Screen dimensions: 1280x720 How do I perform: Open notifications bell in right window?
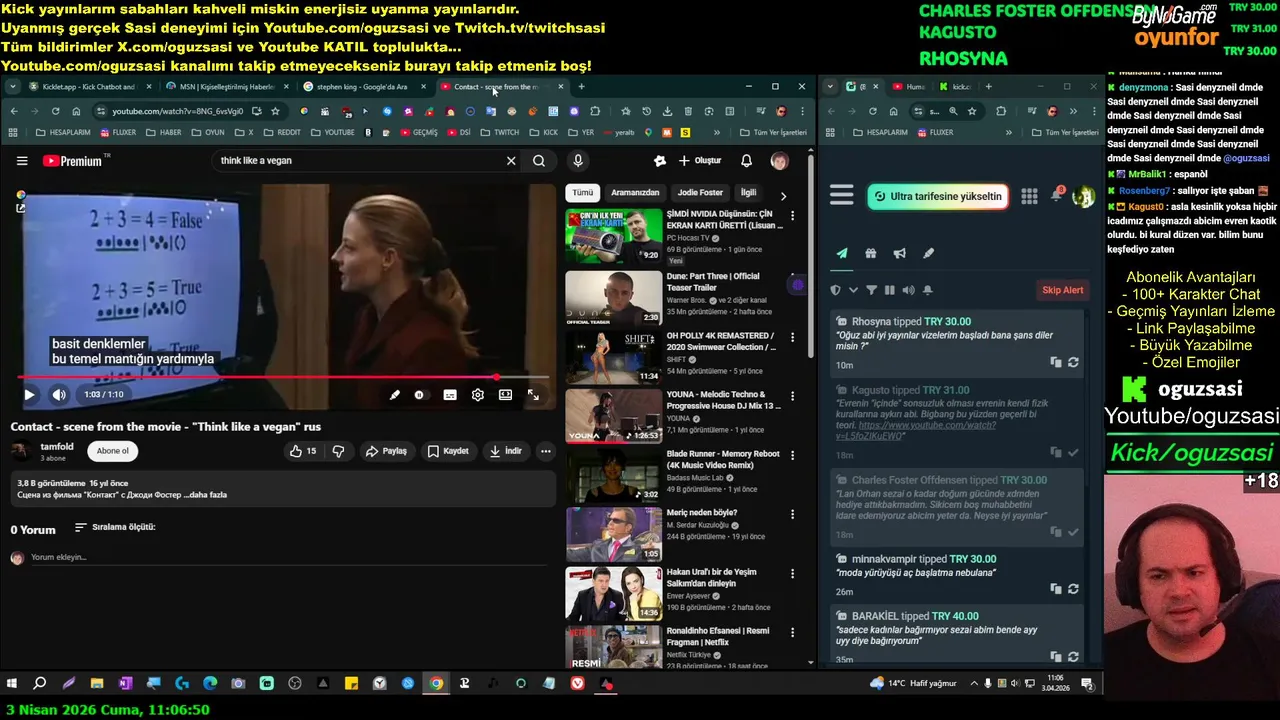1056,196
